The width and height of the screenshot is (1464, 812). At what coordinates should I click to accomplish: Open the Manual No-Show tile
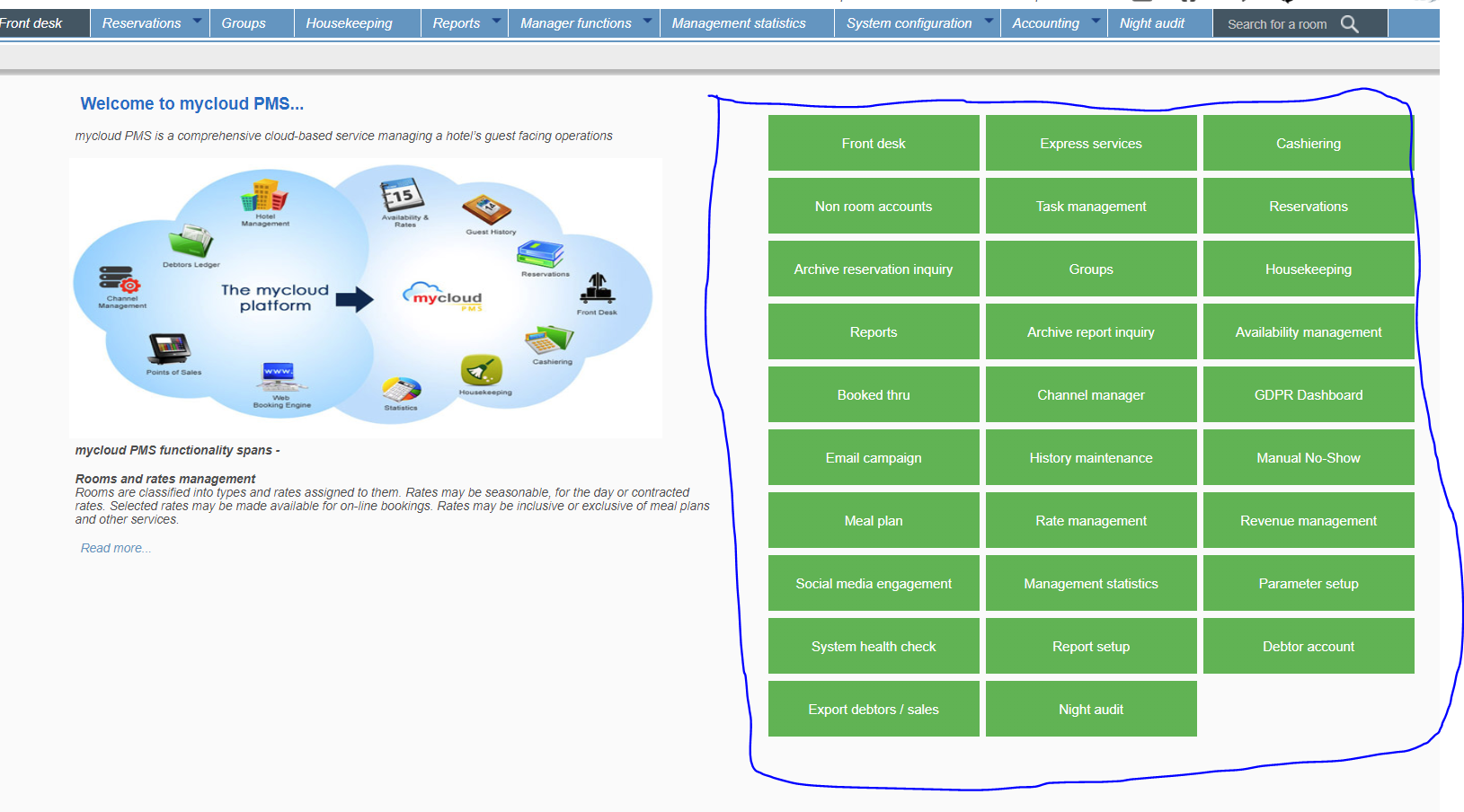tap(1309, 457)
